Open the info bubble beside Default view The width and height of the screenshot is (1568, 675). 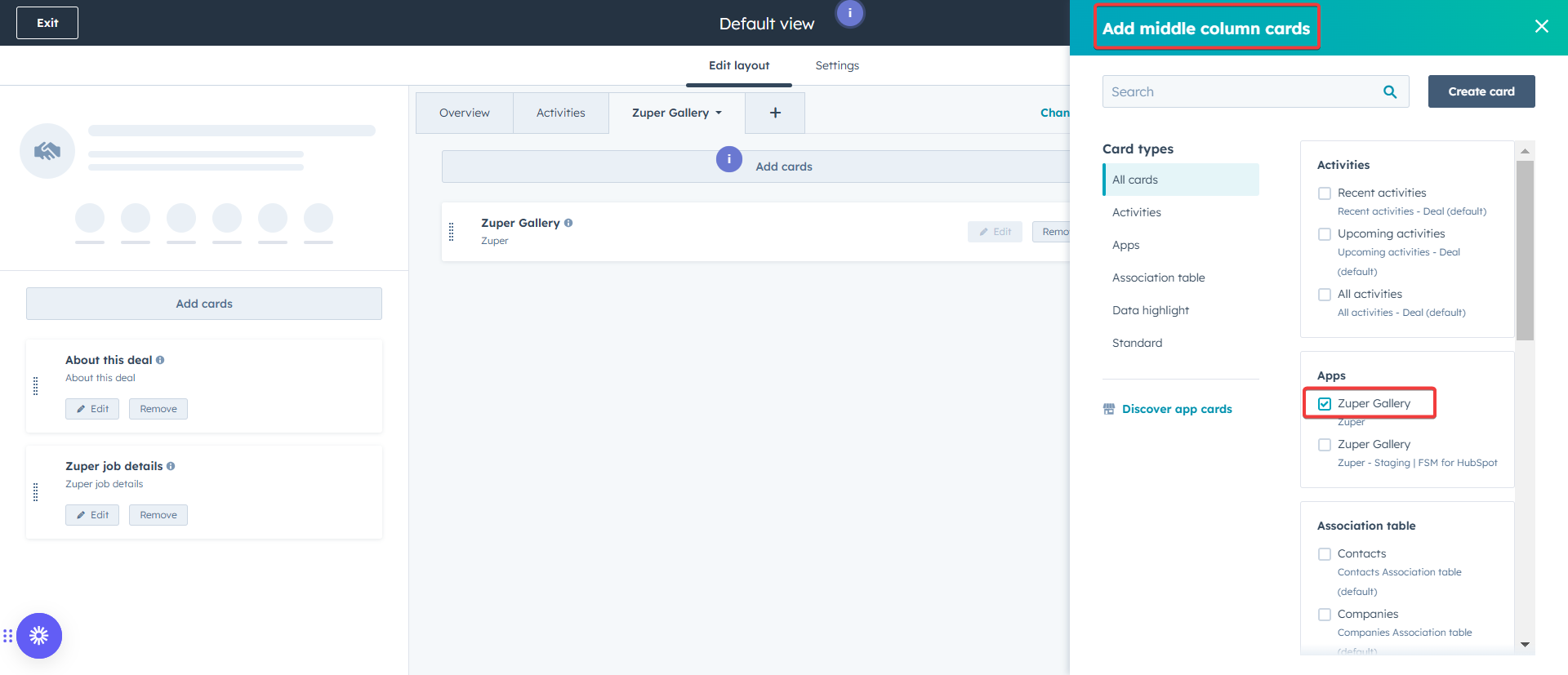850,13
